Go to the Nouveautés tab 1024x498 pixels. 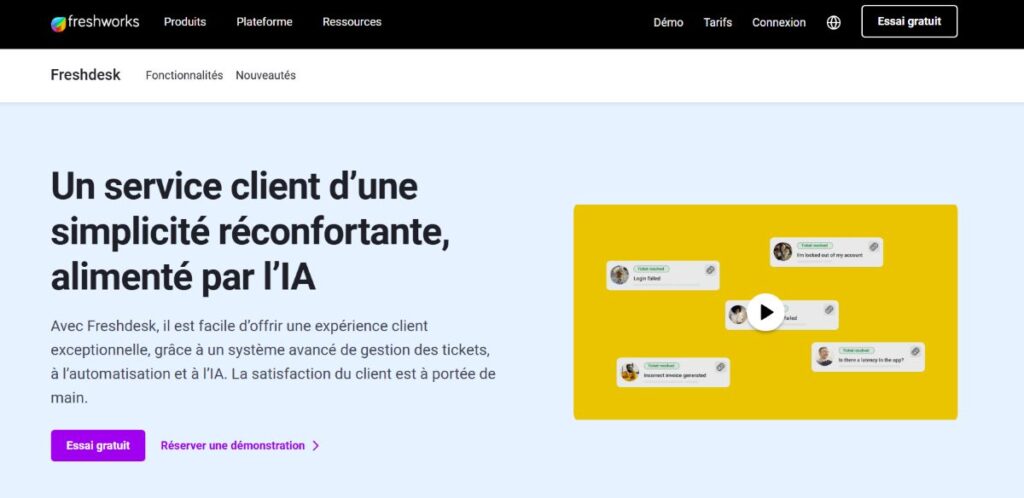click(266, 75)
